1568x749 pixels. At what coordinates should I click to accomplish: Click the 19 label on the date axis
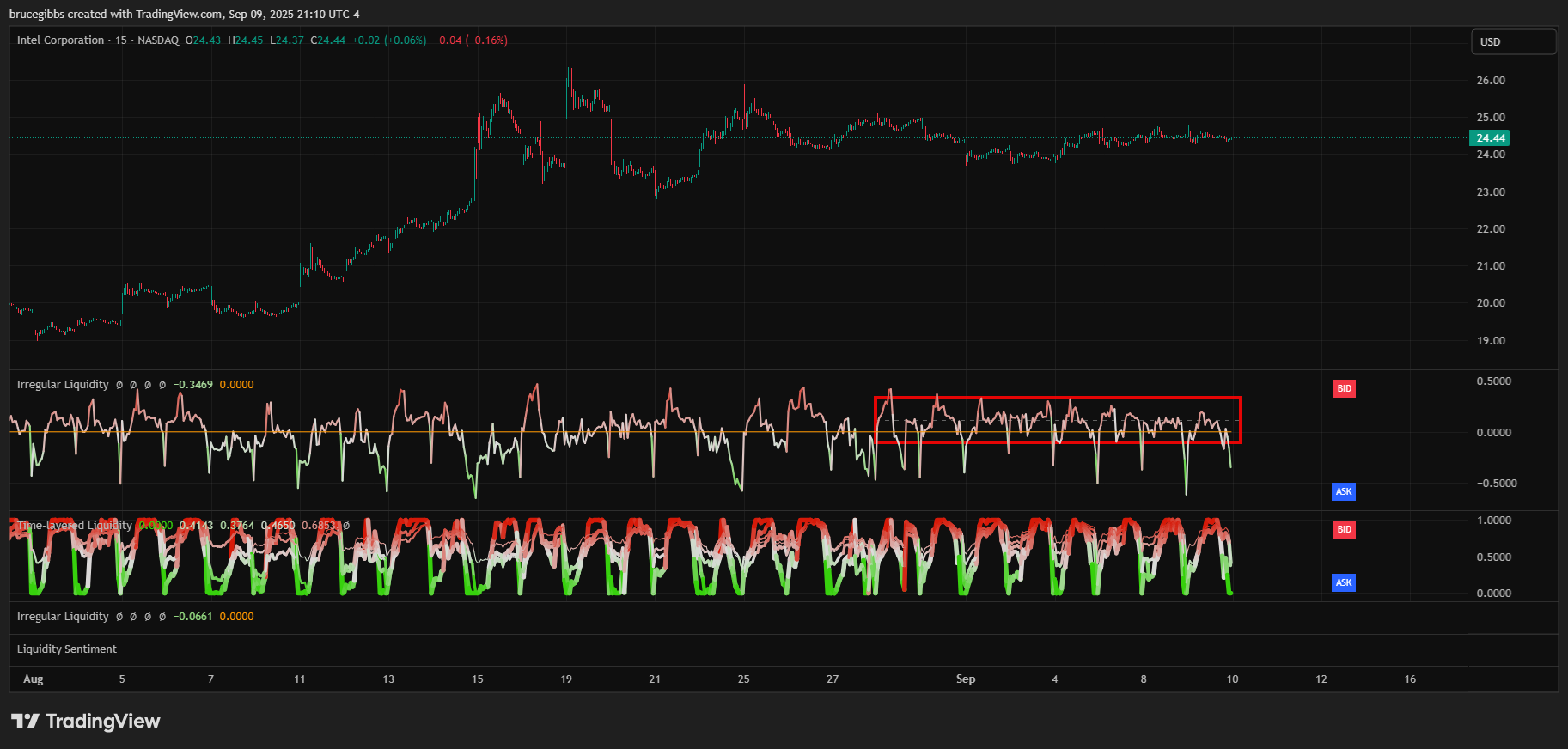566,679
